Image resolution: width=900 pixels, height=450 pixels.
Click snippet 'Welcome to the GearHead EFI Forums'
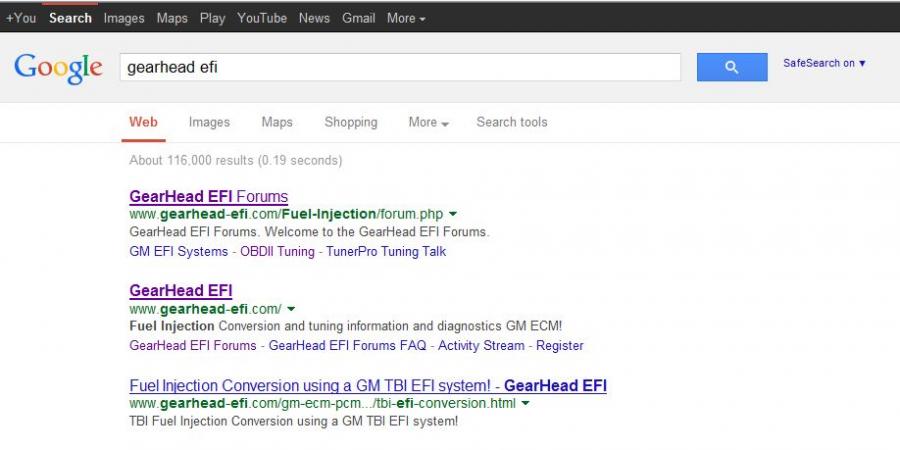coord(376,232)
